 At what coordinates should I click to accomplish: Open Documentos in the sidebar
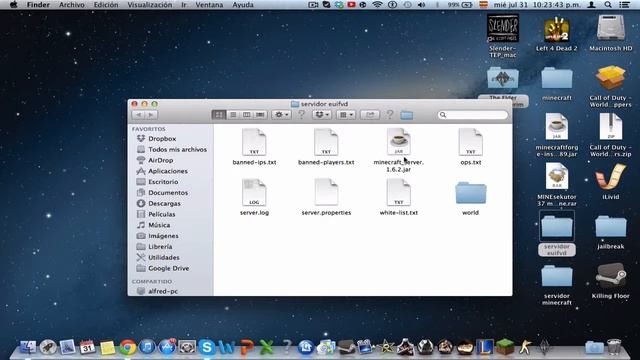pyautogui.click(x=168, y=193)
